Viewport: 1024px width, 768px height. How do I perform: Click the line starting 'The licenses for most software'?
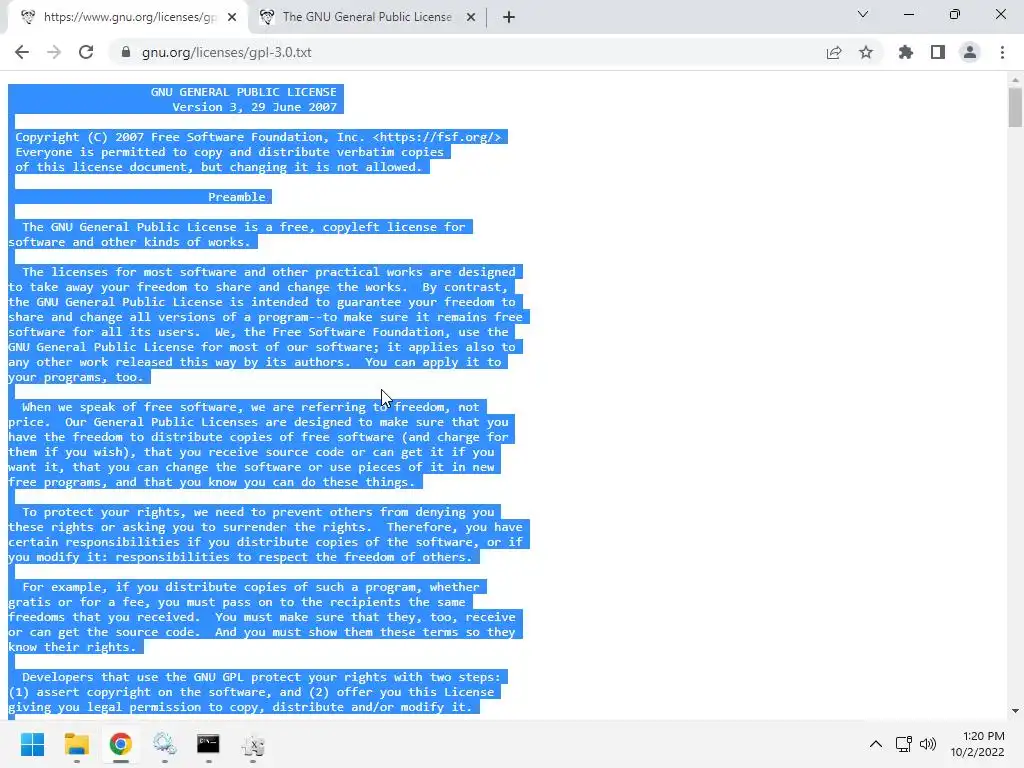[x=268, y=272]
